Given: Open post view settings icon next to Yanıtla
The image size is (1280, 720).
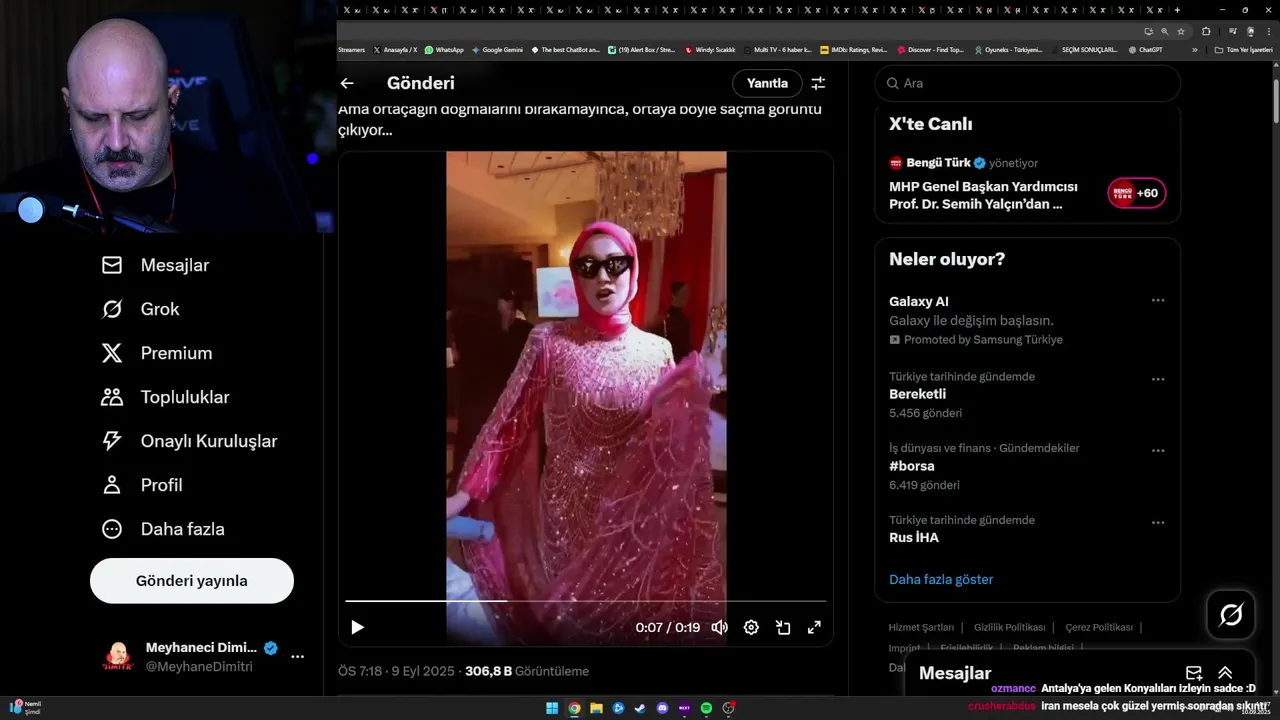Looking at the screenshot, I should tap(818, 83).
